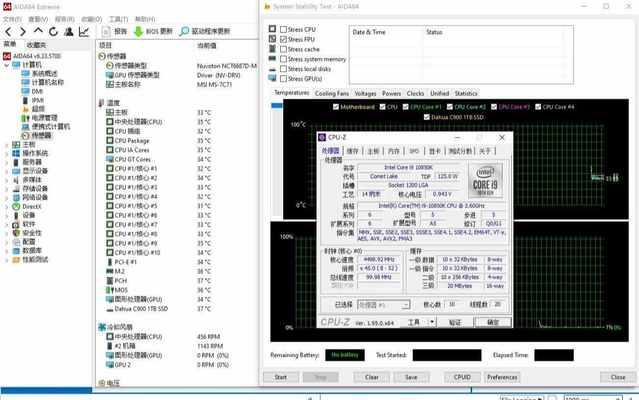
Task: Expand the 服务器 tree node
Action: pos(7,162)
